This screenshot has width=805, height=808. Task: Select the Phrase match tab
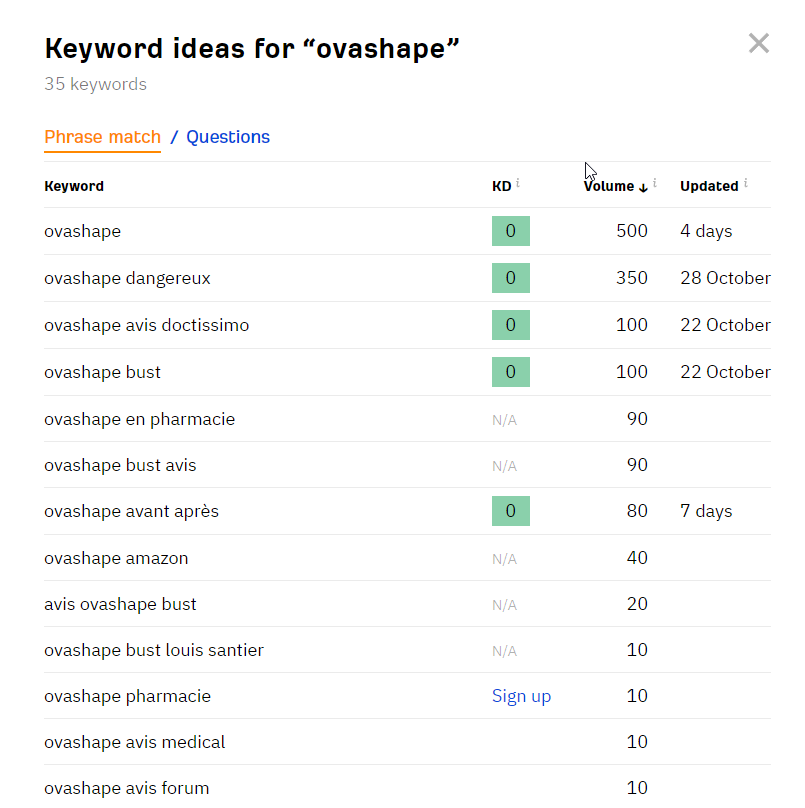point(103,137)
